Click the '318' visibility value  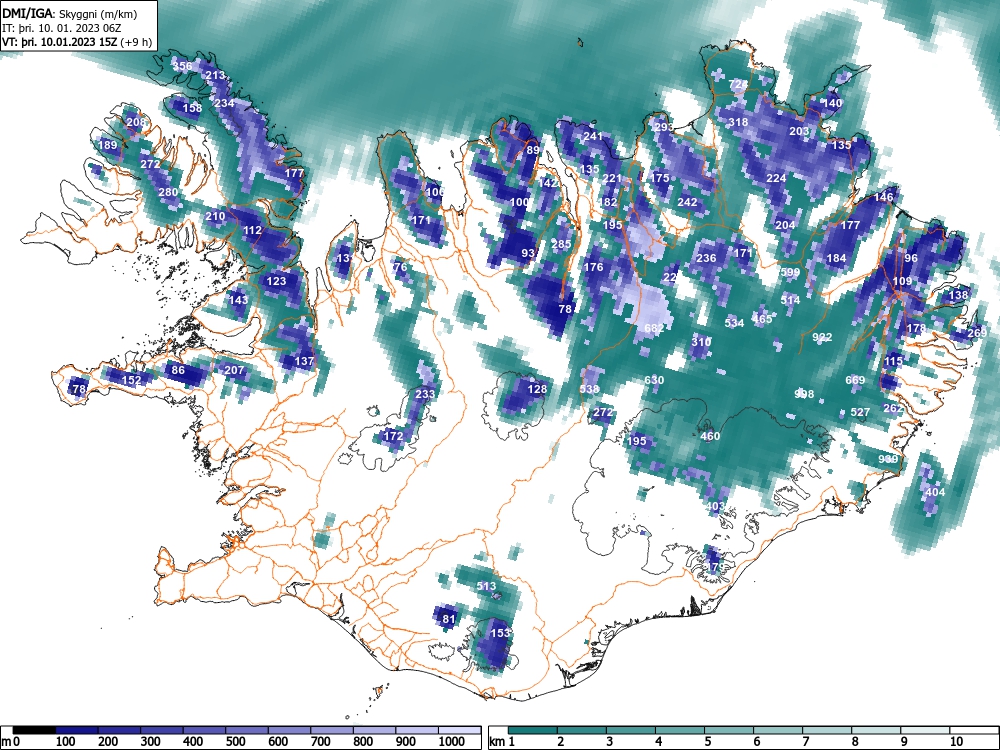click(x=738, y=122)
